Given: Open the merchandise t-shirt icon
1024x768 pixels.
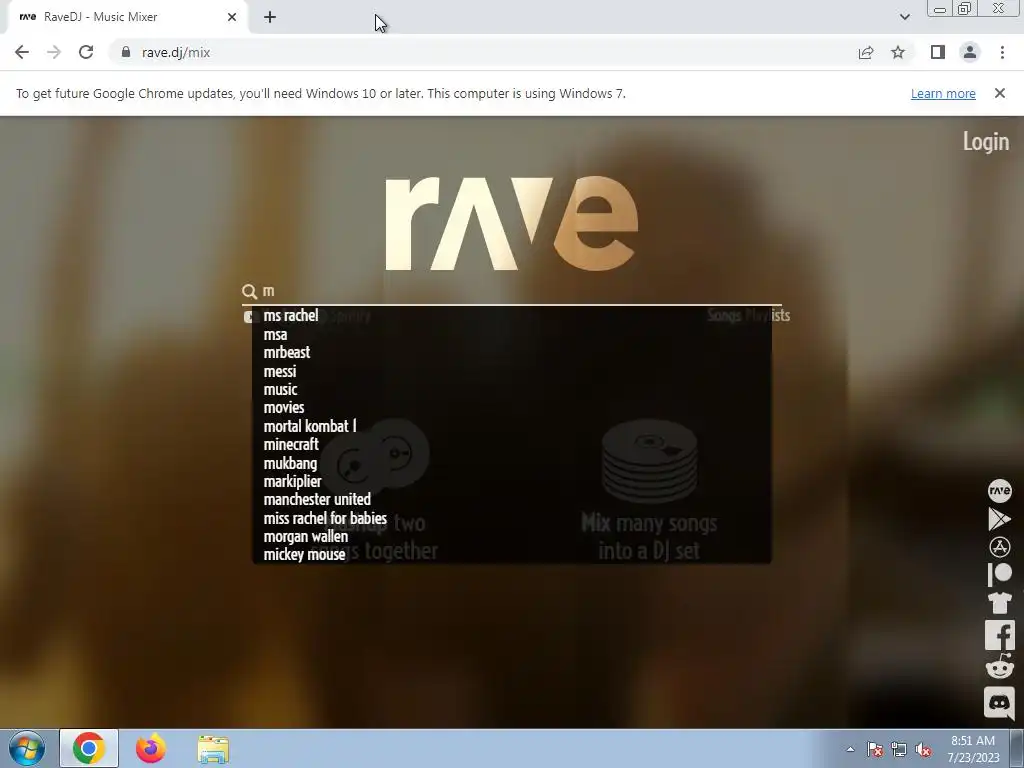Looking at the screenshot, I should click(x=999, y=603).
